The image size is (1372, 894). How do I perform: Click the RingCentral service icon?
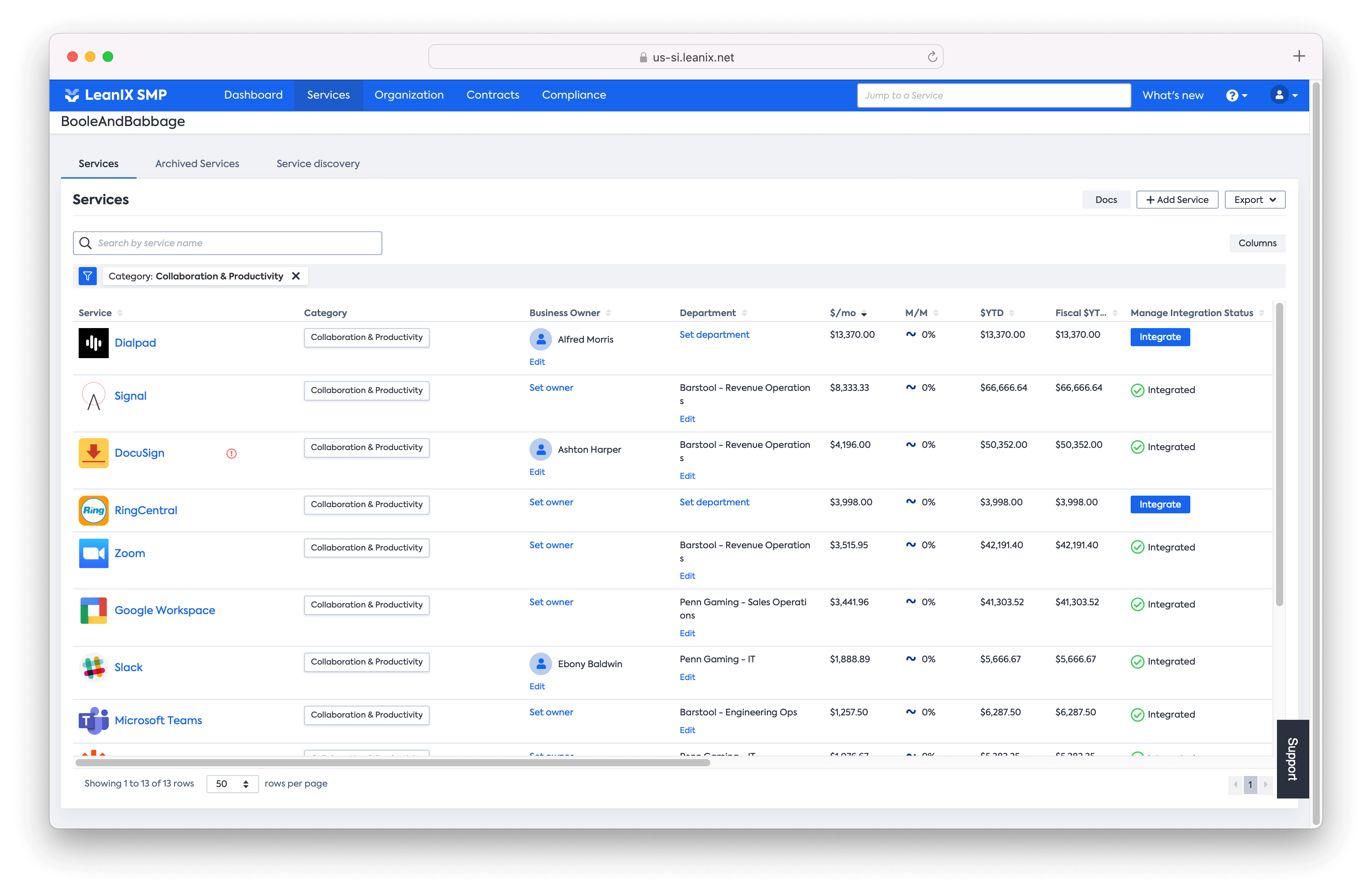93,510
